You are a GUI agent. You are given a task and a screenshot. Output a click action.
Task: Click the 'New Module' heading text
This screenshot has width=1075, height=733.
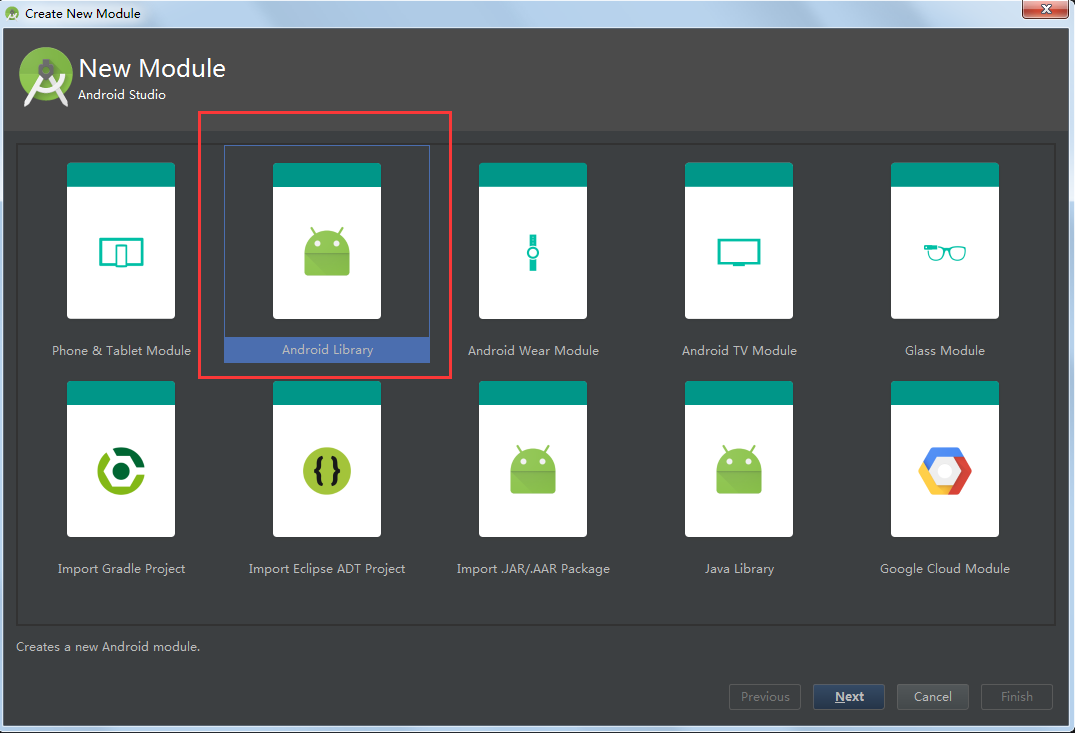click(x=152, y=68)
